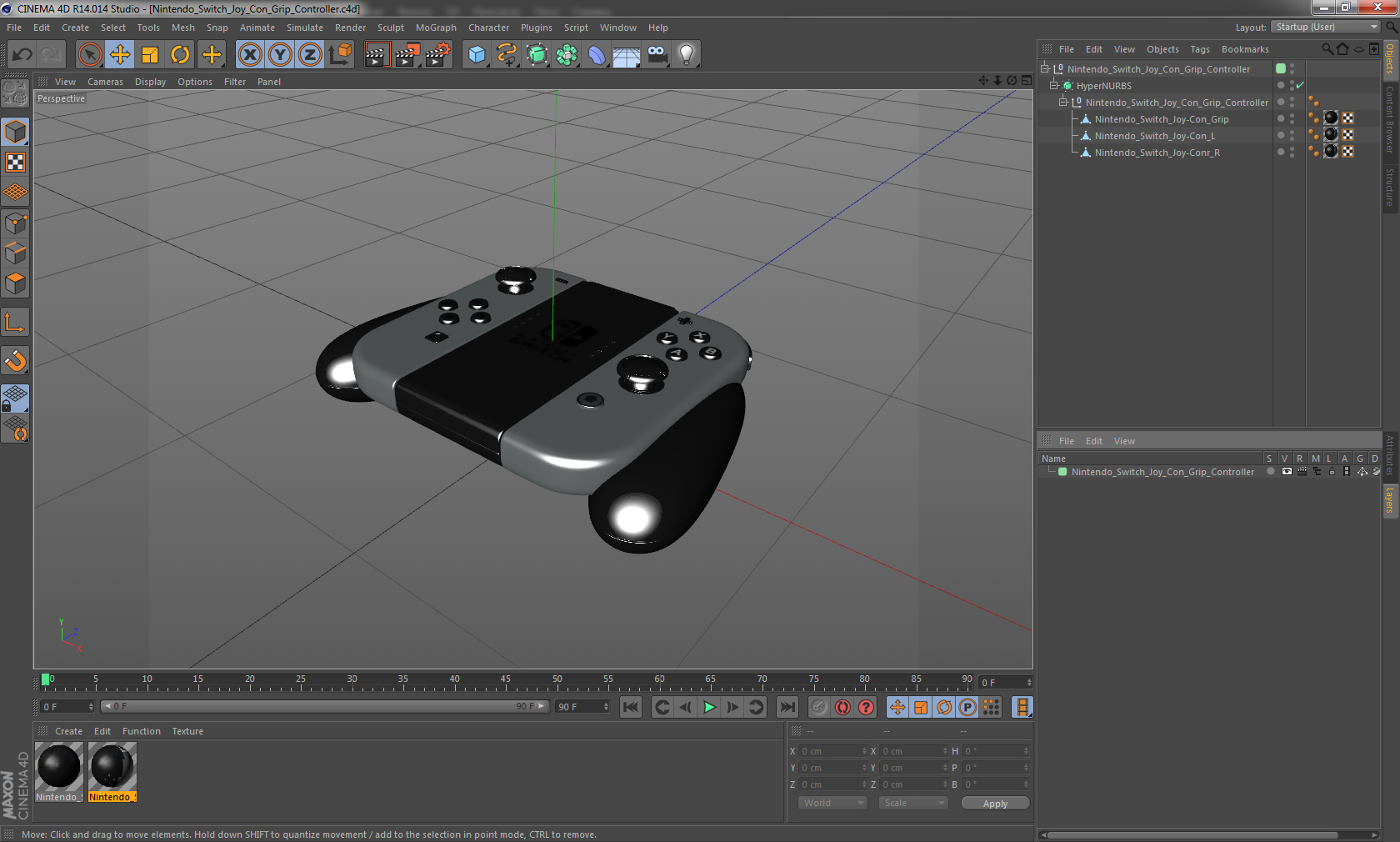
Task: Play the animation forward
Action: coord(709,707)
